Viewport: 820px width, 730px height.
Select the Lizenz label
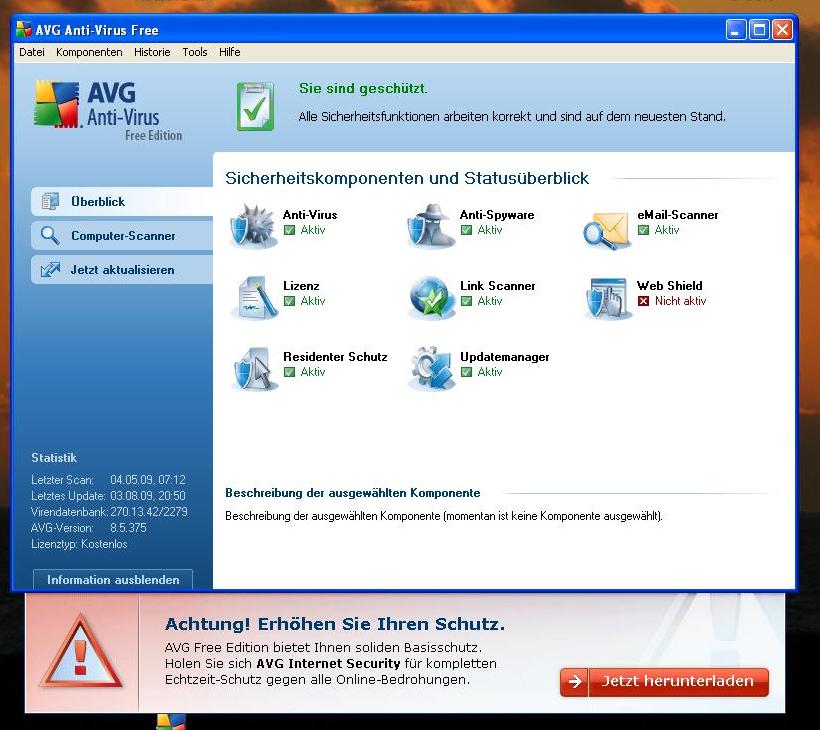pos(301,286)
